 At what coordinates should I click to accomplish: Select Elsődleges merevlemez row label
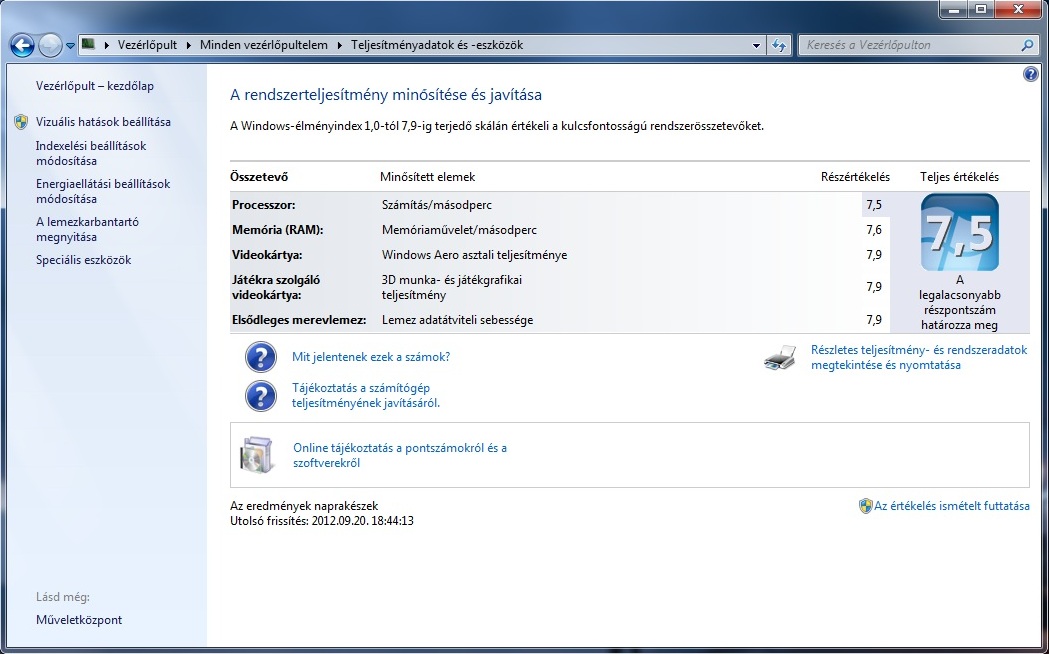pos(299,320)
